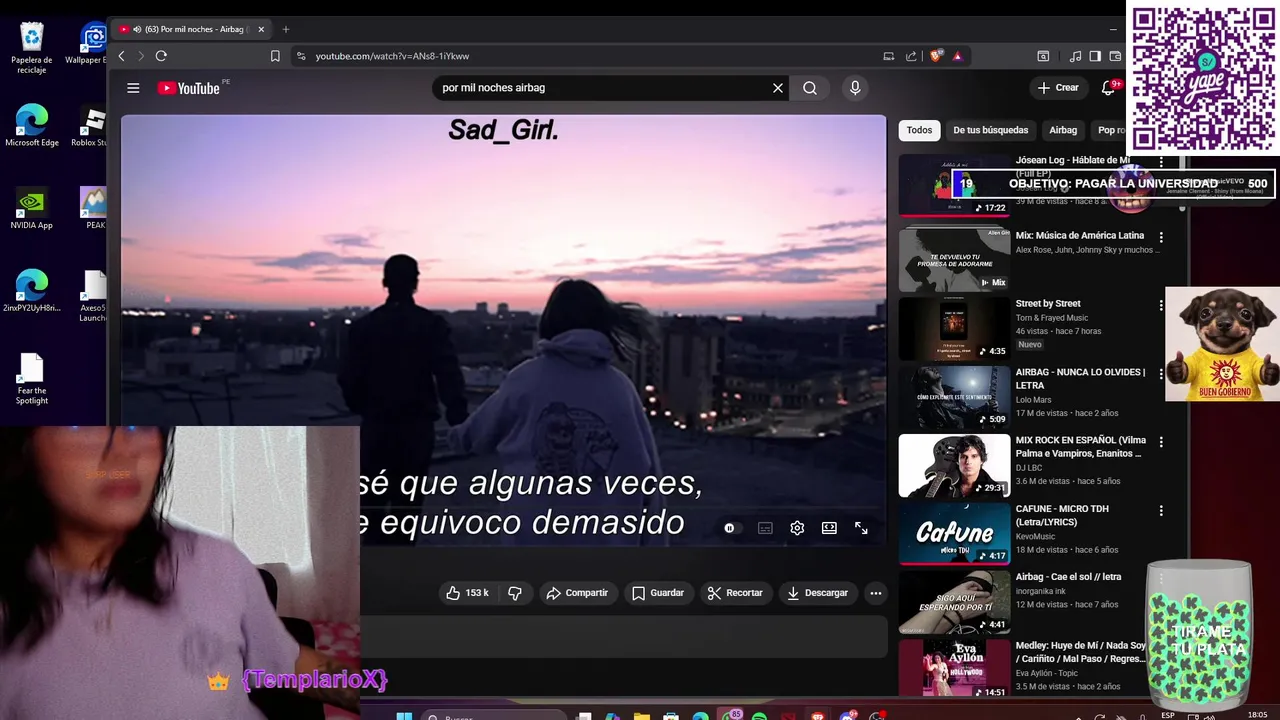Screen dimensions: 1280x720
Task: Click Descargar button below video
Action: point(817,593)
